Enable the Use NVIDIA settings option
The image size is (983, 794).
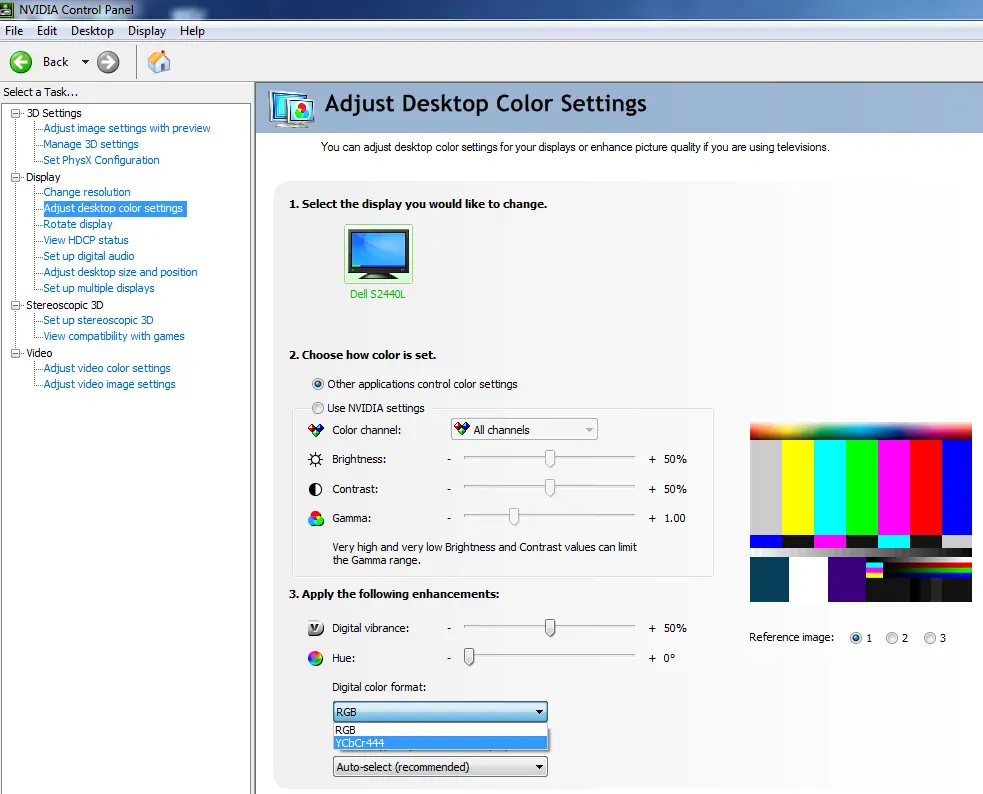coord(318,408)
